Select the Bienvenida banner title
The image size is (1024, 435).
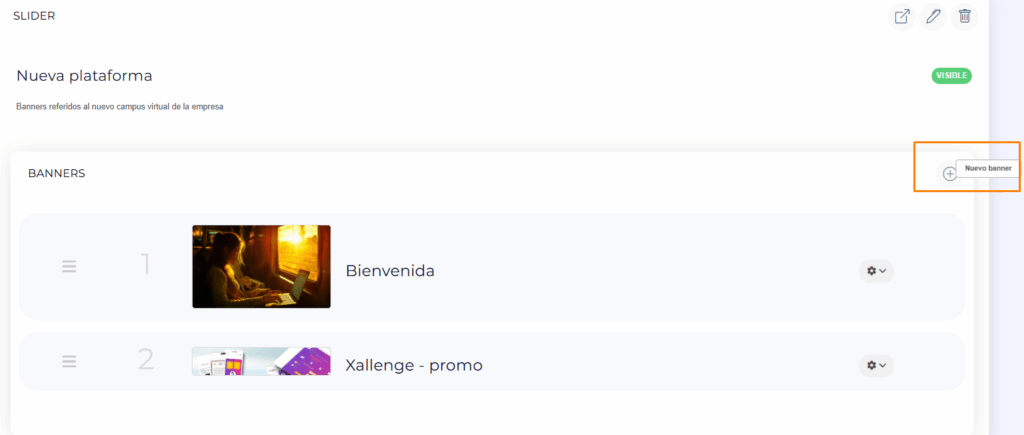(x=390, y=270)
